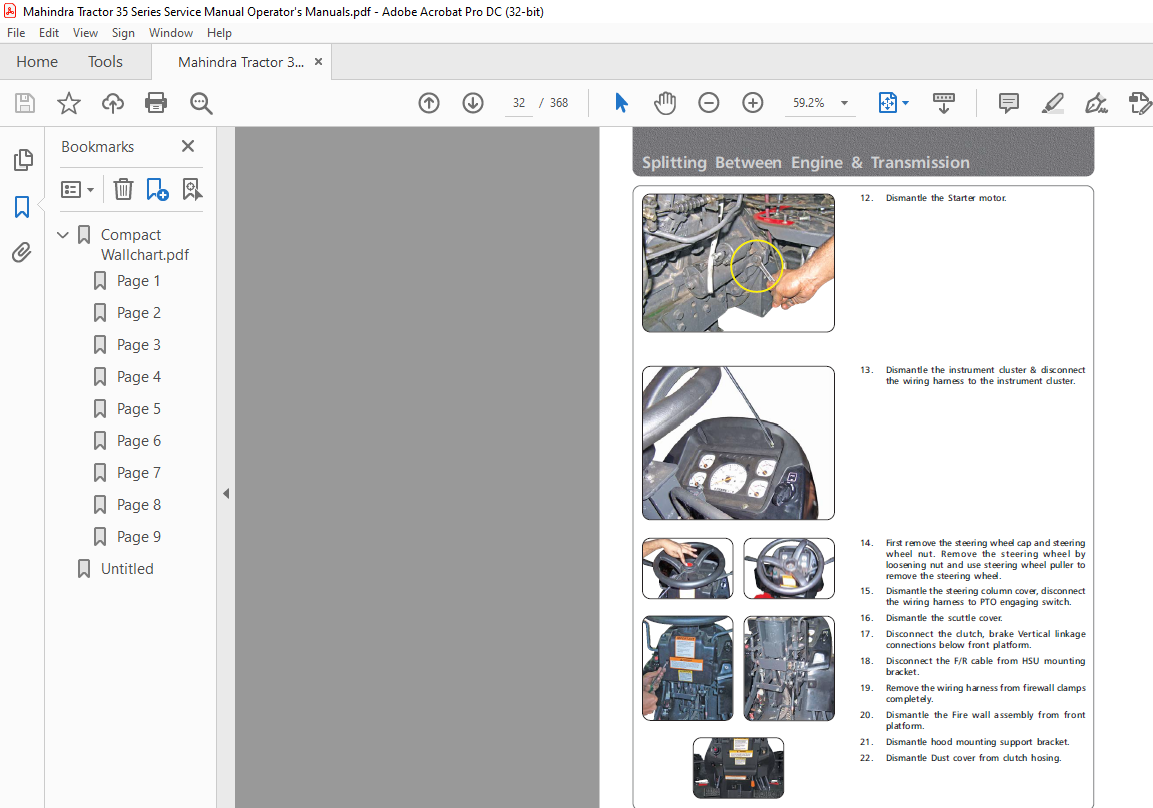Click the starter motor photo in document
1153x808 pixels.
coord(738,263)
